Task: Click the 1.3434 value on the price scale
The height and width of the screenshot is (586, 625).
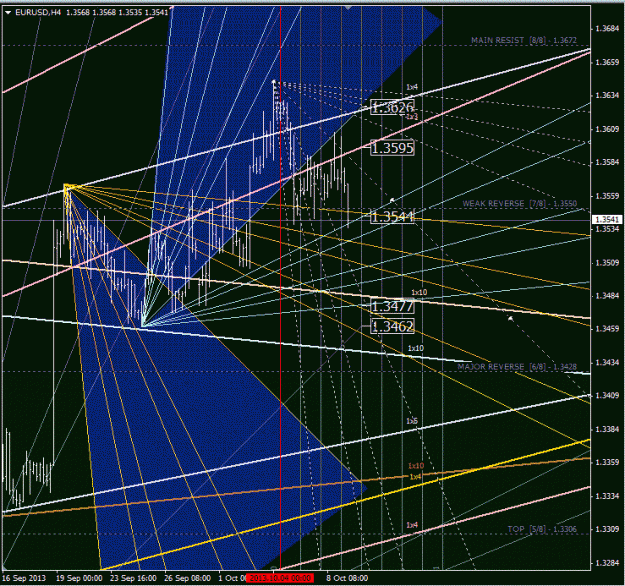Action: [607, 362]
